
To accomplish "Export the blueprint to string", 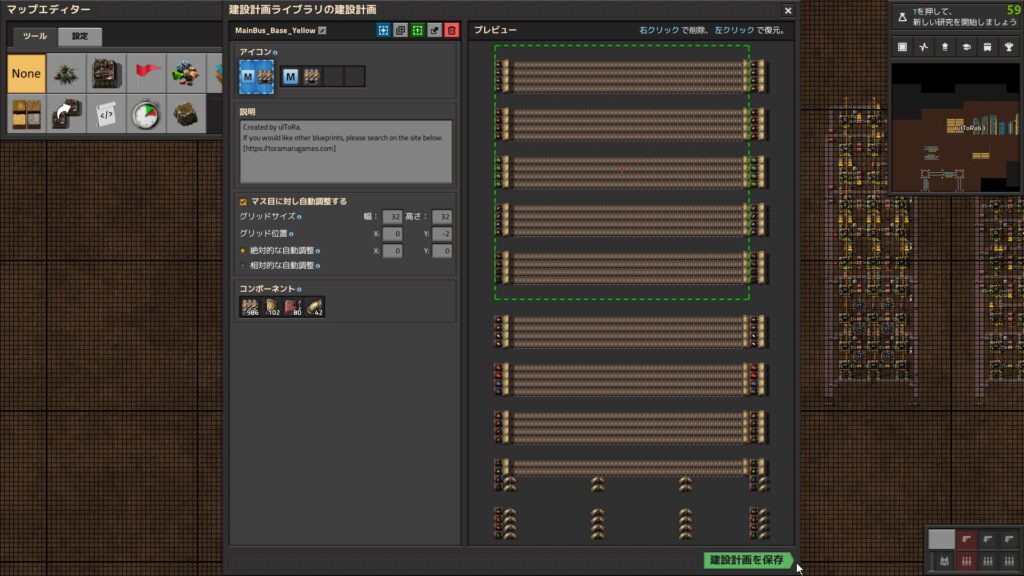I will click(434, 30).
